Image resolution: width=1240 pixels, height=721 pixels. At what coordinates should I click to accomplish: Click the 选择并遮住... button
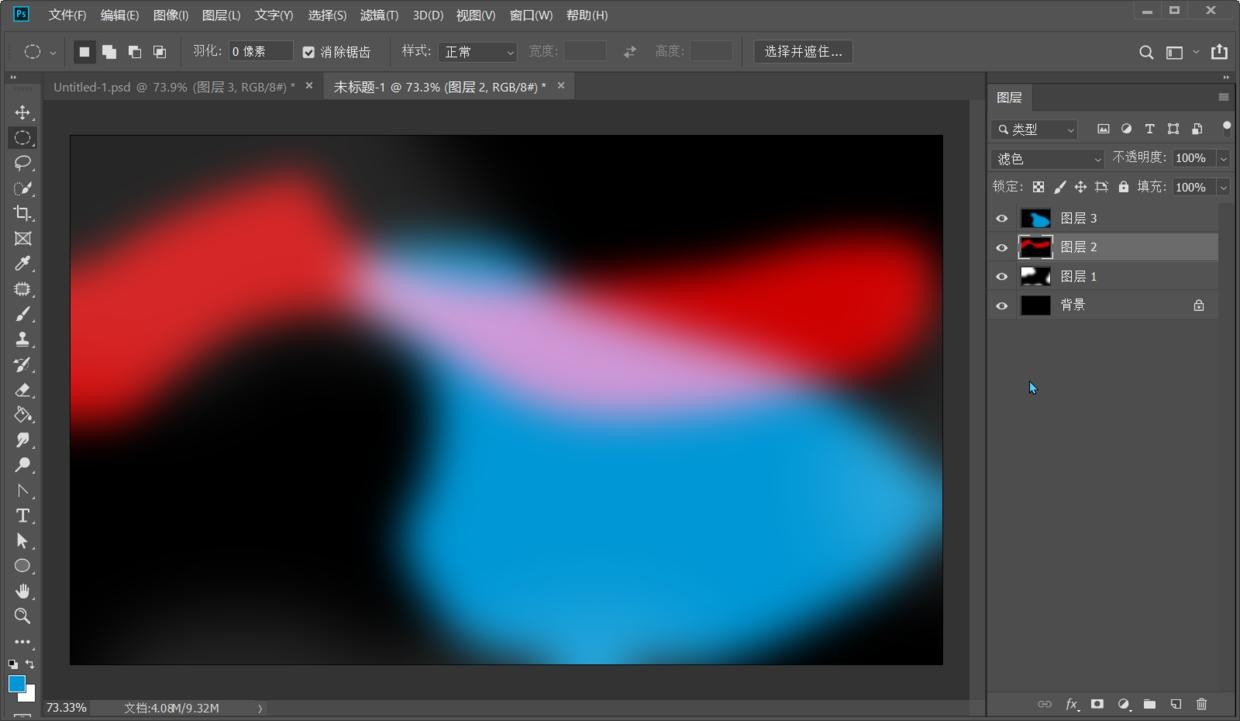coord(803,52)
